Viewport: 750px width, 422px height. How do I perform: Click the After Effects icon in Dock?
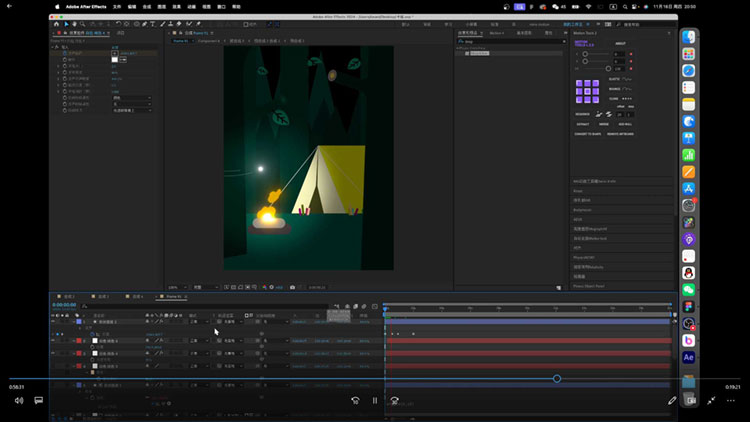click(689, 357)
